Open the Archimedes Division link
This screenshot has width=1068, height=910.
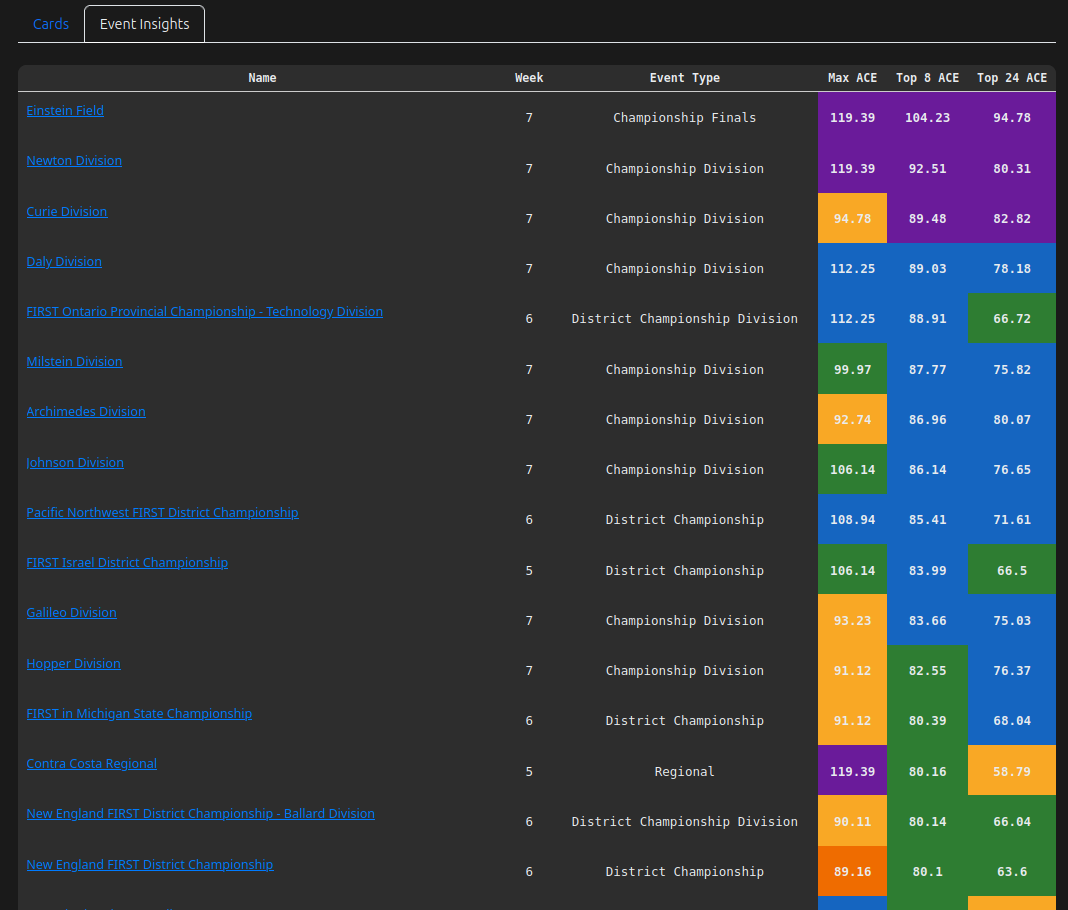click(x=86, y=411)
